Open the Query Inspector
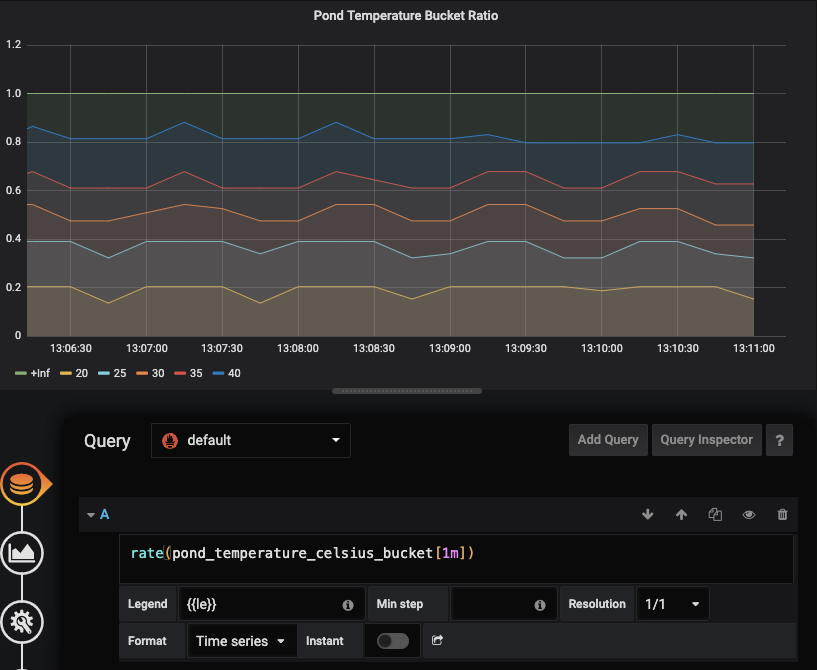817x670 pixels. (707, 440)
